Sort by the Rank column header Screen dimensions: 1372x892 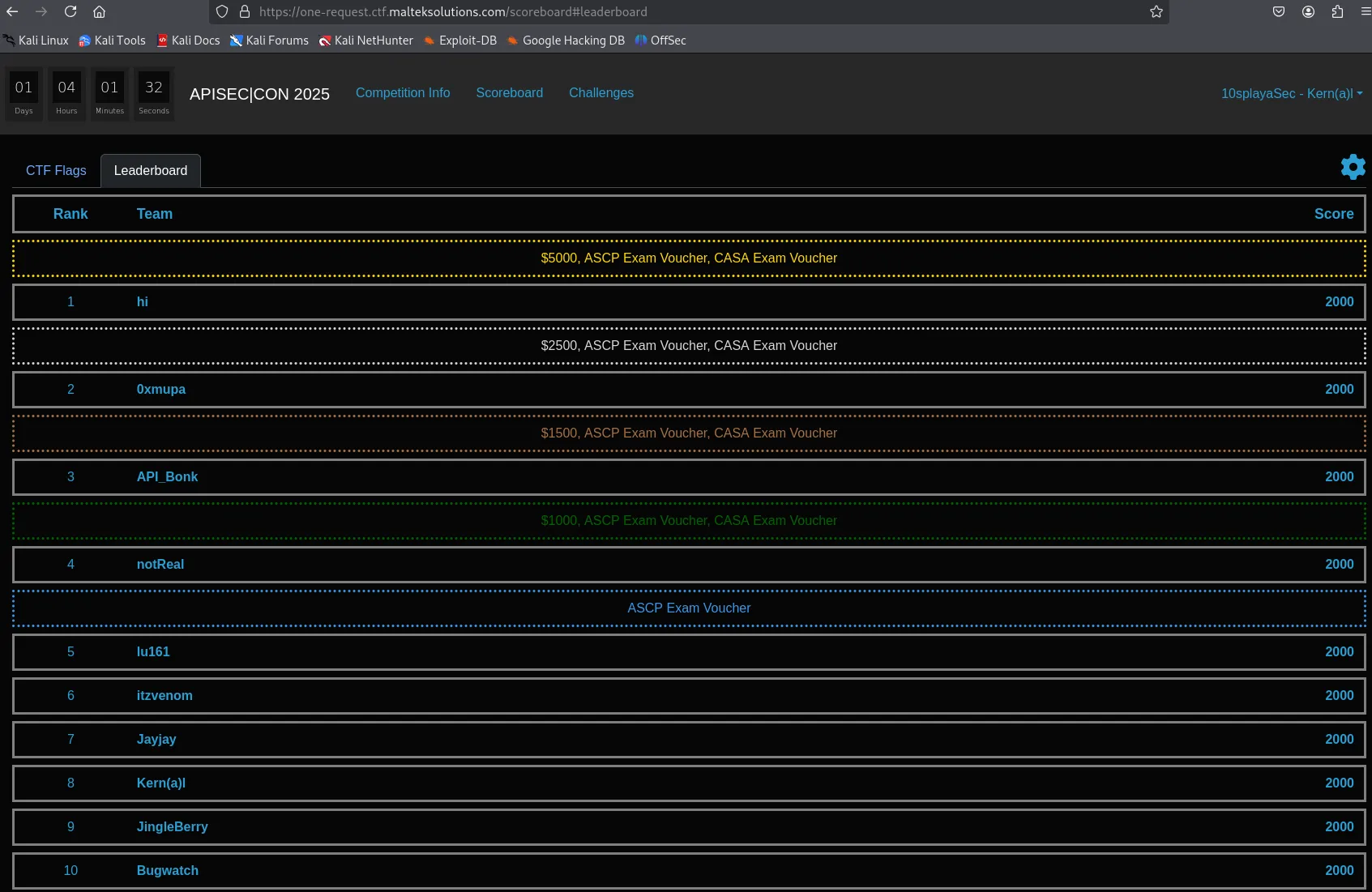tap(71, 214)
